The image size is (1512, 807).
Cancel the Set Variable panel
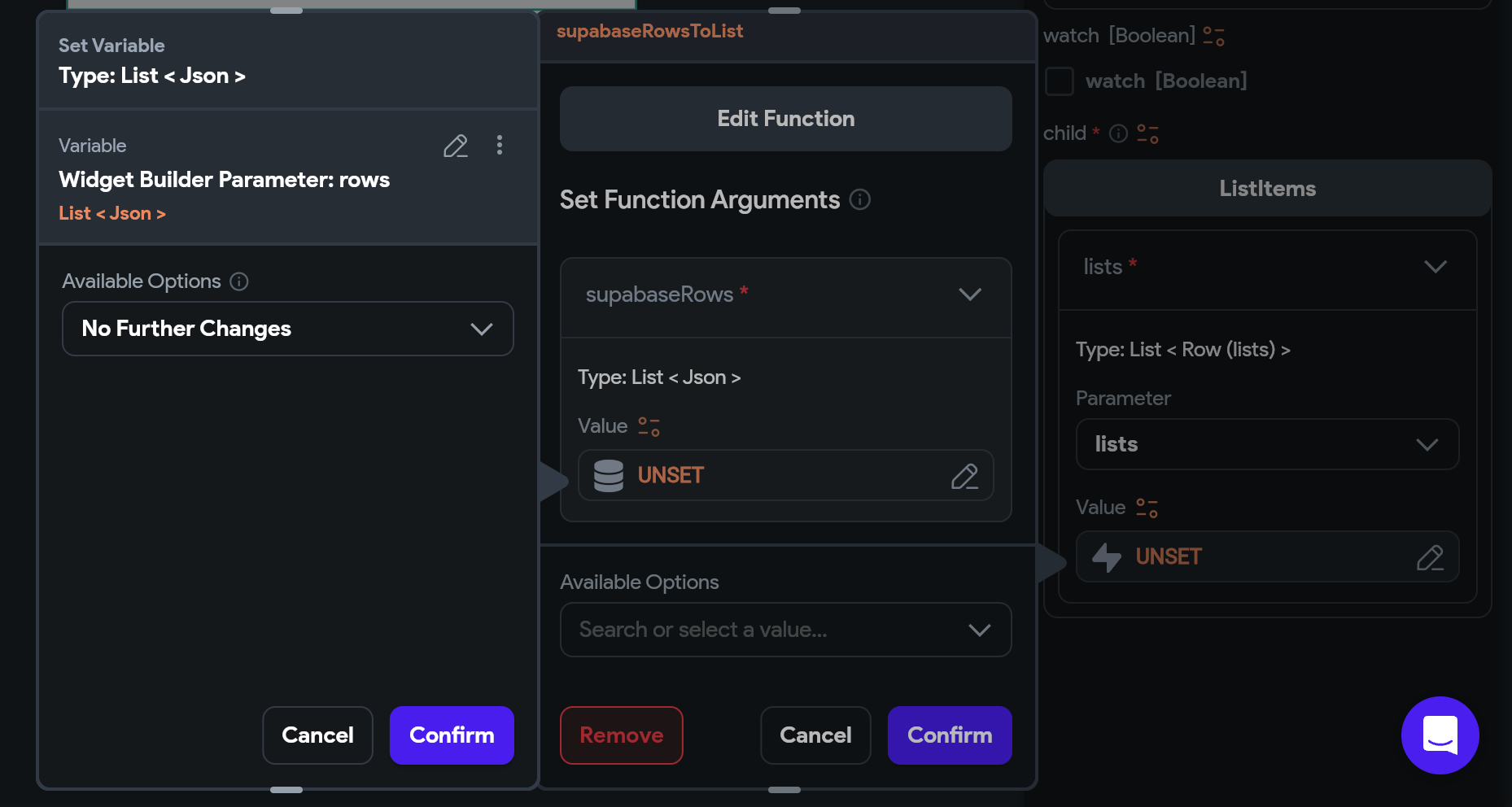[x=317, y=735]
